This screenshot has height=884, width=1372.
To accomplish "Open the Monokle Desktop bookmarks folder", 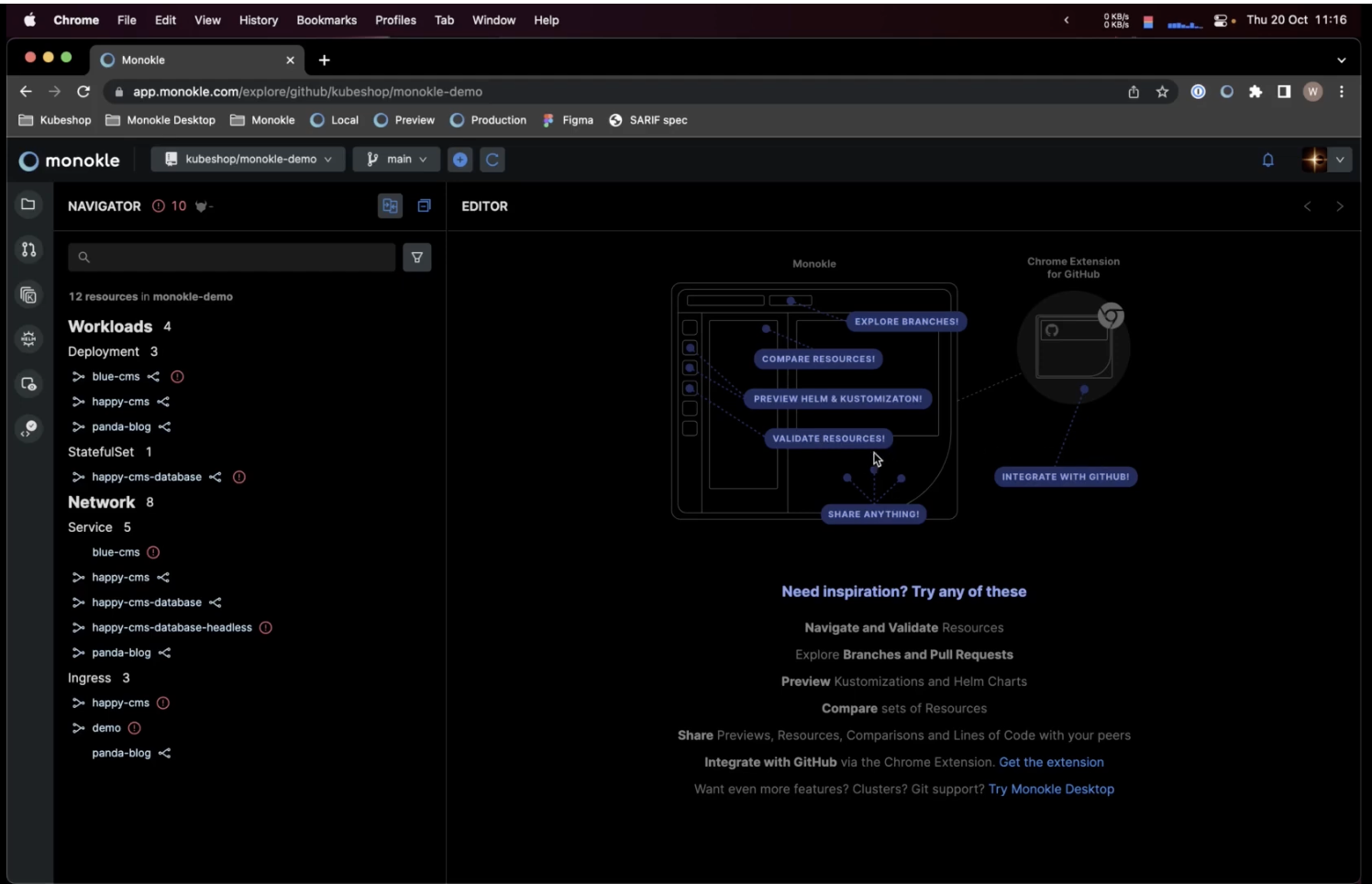I will pos(160,120).
